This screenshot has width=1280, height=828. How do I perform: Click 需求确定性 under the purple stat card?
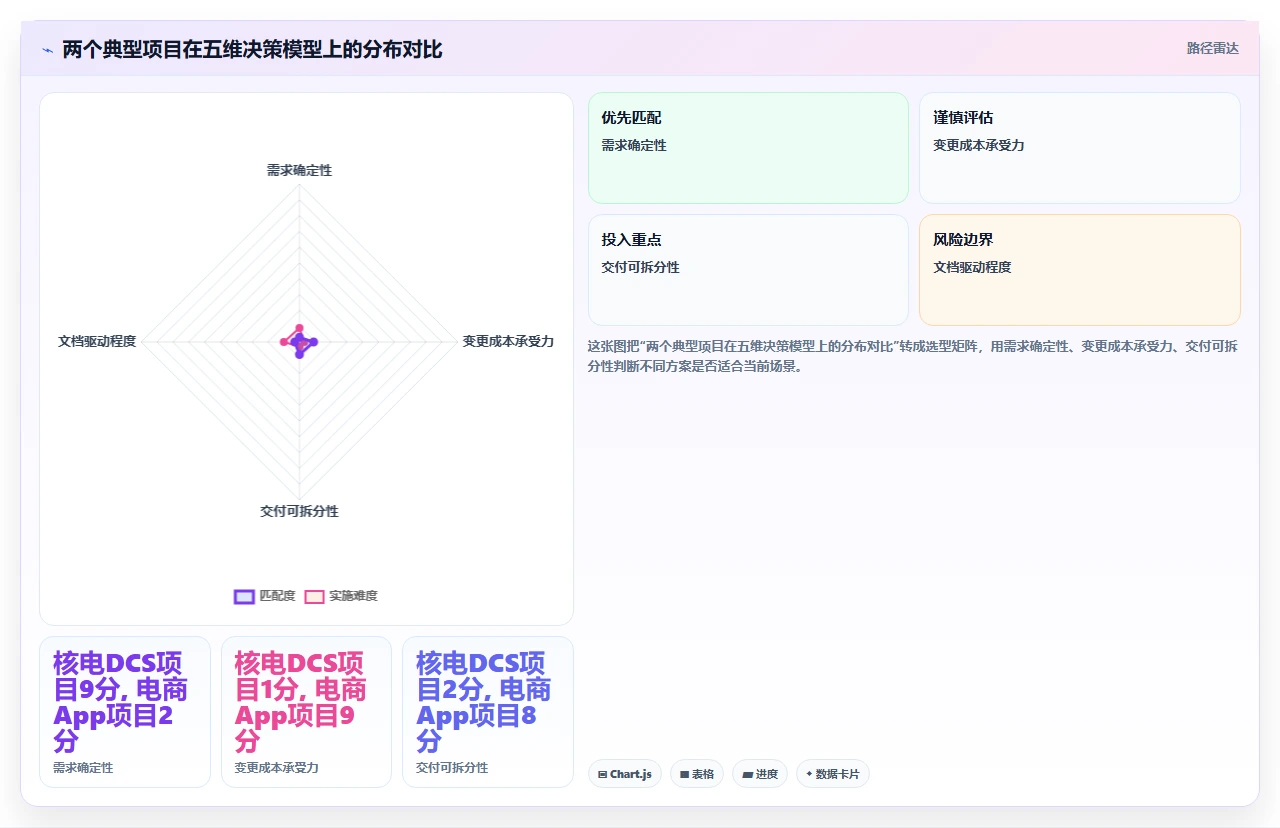click(x=83, y=768)
